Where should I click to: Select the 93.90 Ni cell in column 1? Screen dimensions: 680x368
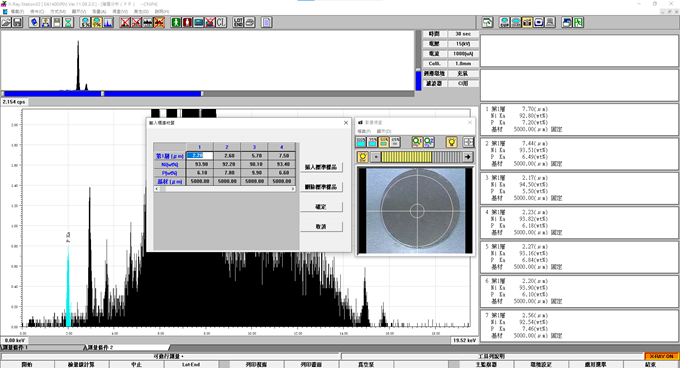tap(200, 164)
